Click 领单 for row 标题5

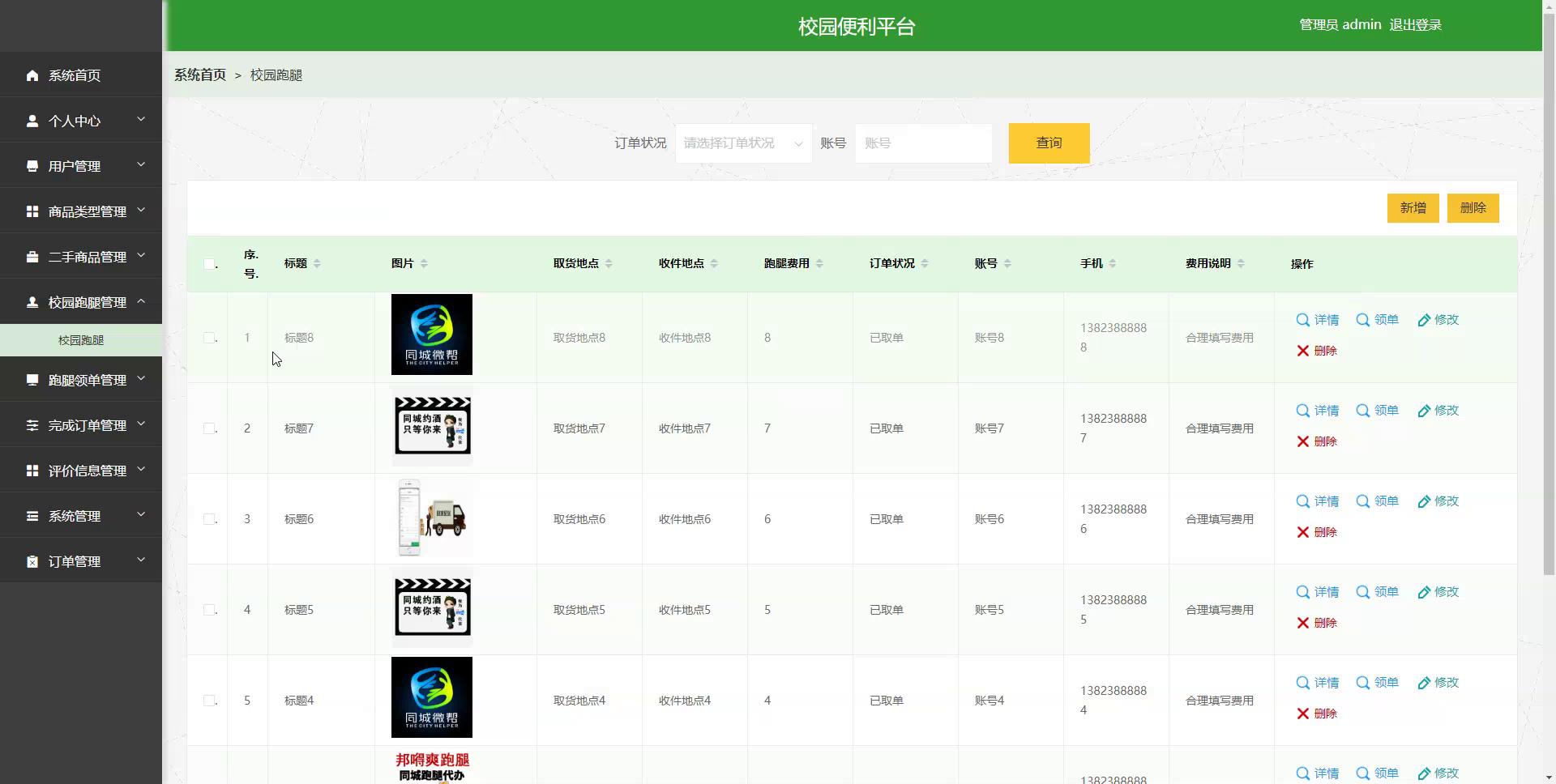[1378, 592]
